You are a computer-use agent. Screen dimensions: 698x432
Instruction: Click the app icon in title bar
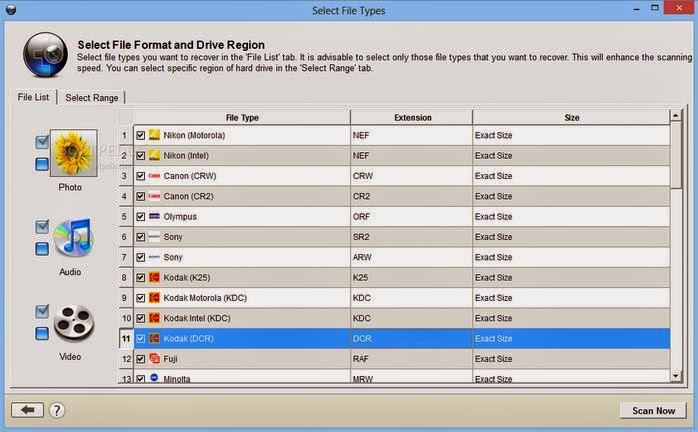coord(11,9)
